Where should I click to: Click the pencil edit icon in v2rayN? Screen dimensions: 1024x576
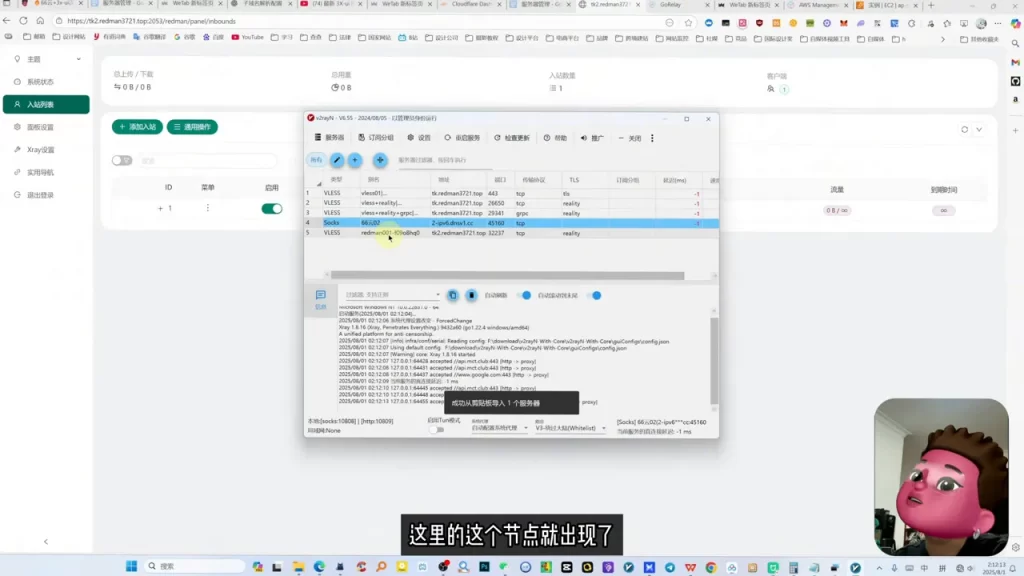click(x=337, y=160)
